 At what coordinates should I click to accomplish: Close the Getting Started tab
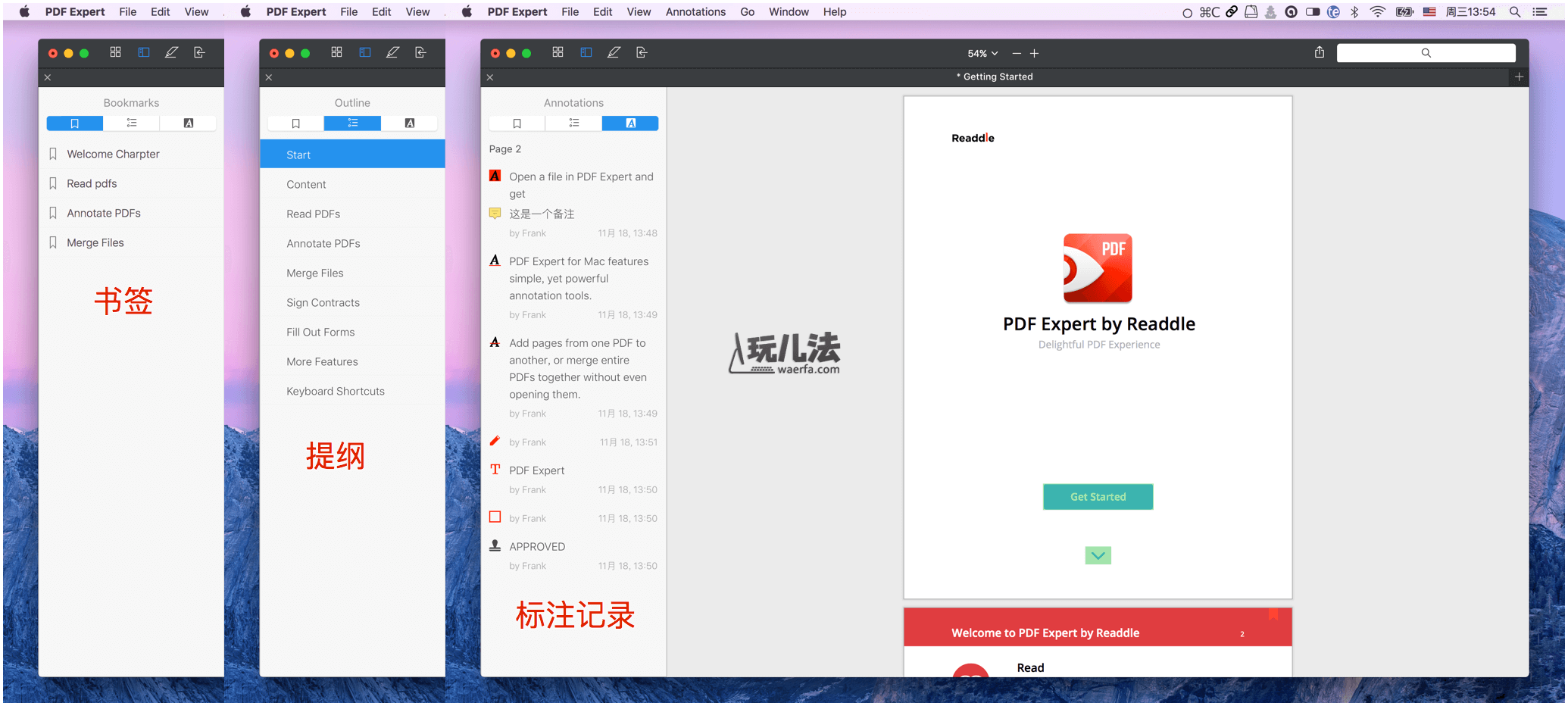(490, 77)
